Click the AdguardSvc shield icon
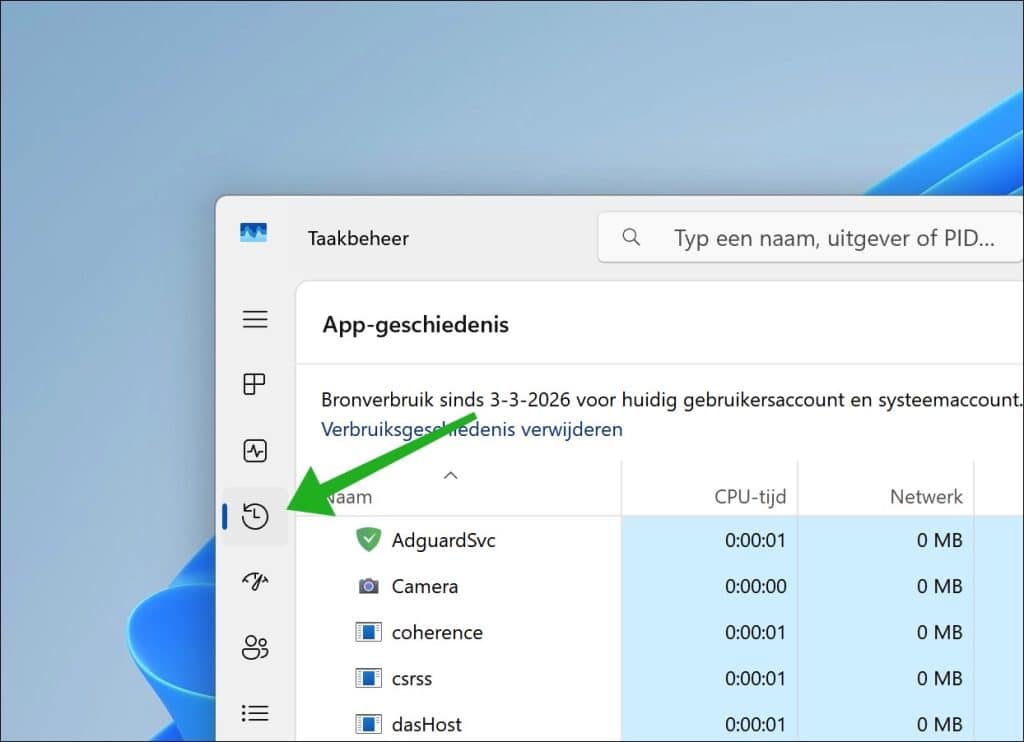Image resolution: width=1024 pixels, height=742 pixels. click(367, 540)
